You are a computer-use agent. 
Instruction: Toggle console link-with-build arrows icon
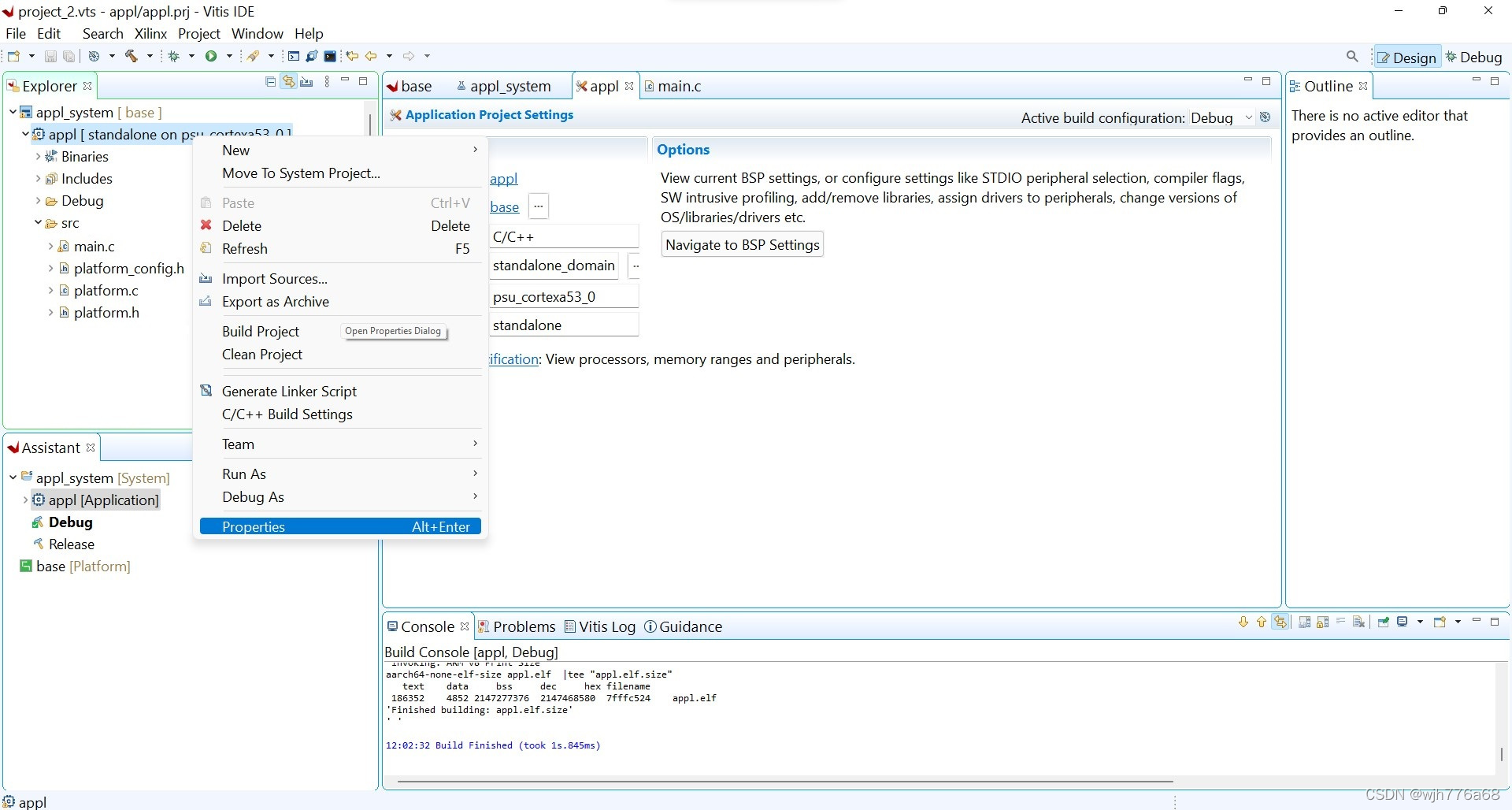(x=1280, y=622)
